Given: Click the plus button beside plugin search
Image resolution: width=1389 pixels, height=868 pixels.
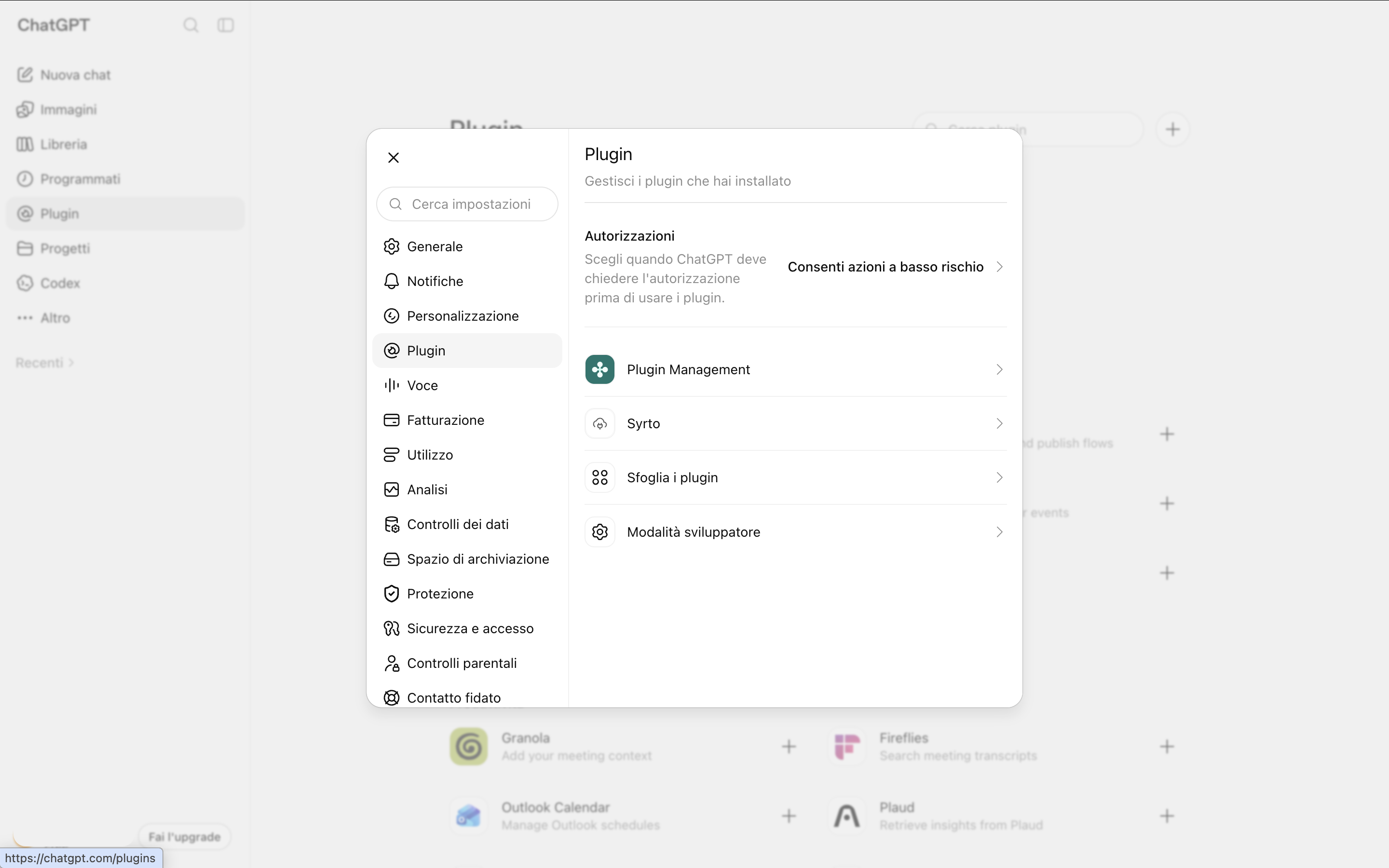Looking at the screenshot, I should [1172, 129].
